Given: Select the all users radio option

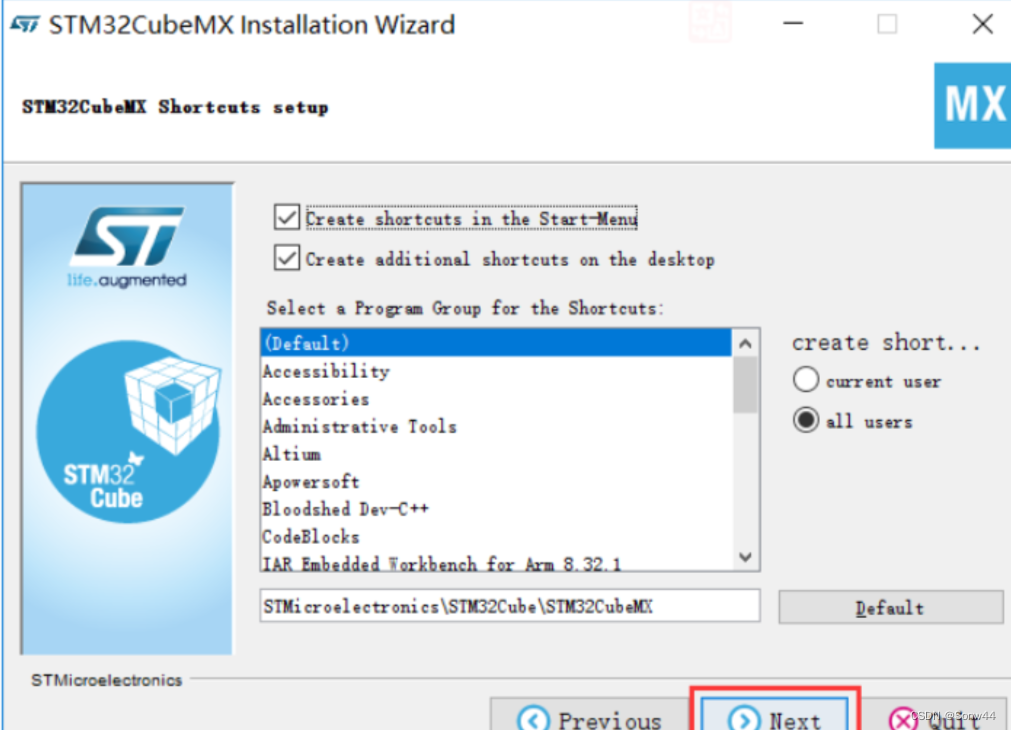Looking at the screenshot, I should point(806,420).
